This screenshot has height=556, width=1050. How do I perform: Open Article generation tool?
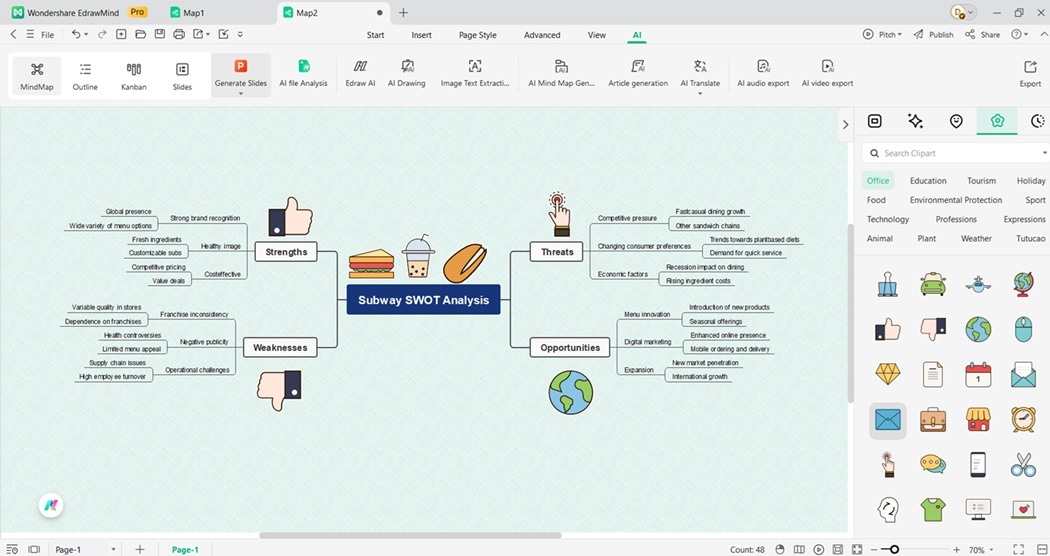click(638, 74)
